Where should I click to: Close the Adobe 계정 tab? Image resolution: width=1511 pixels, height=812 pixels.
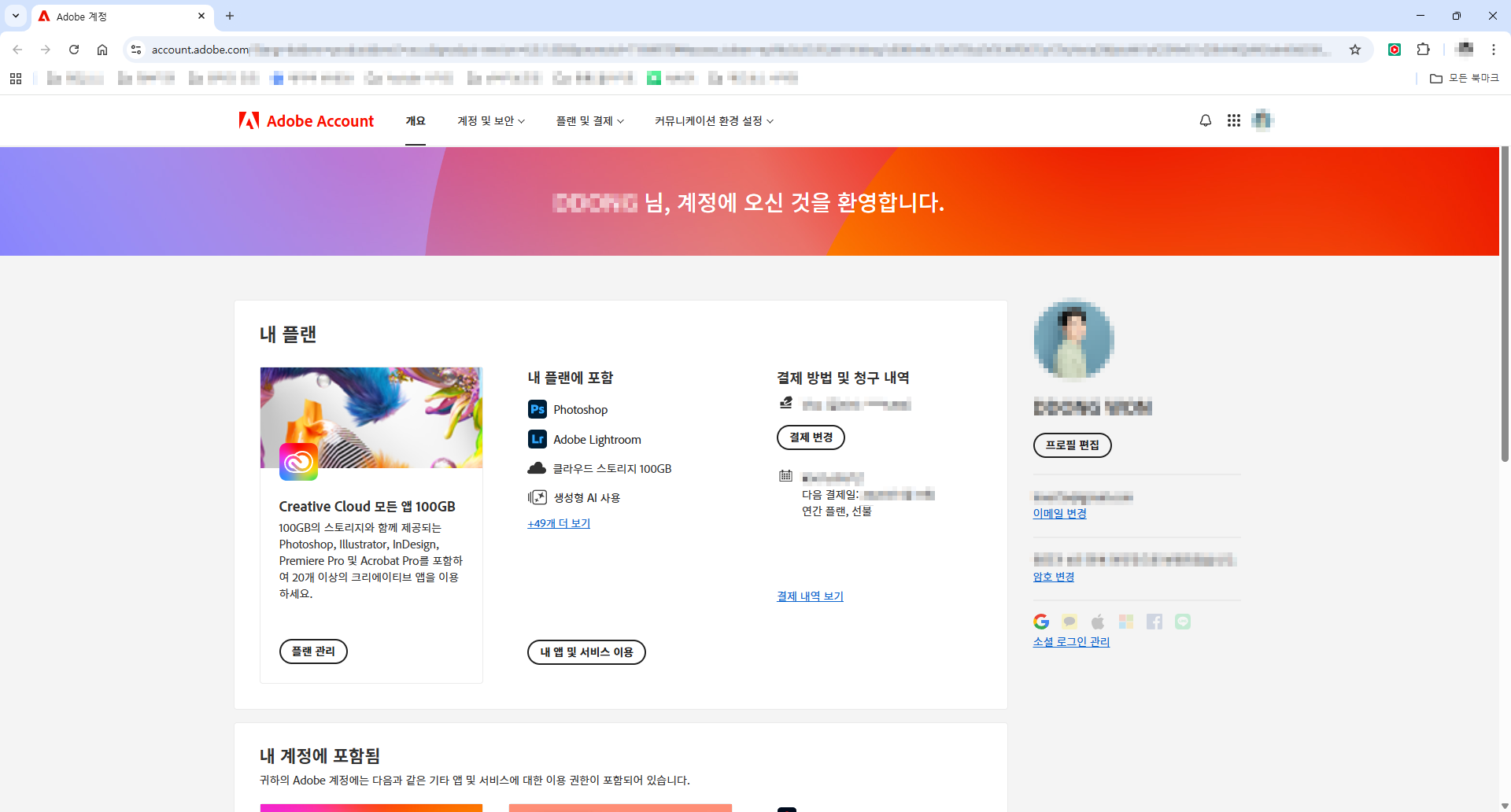click(201, 16)
